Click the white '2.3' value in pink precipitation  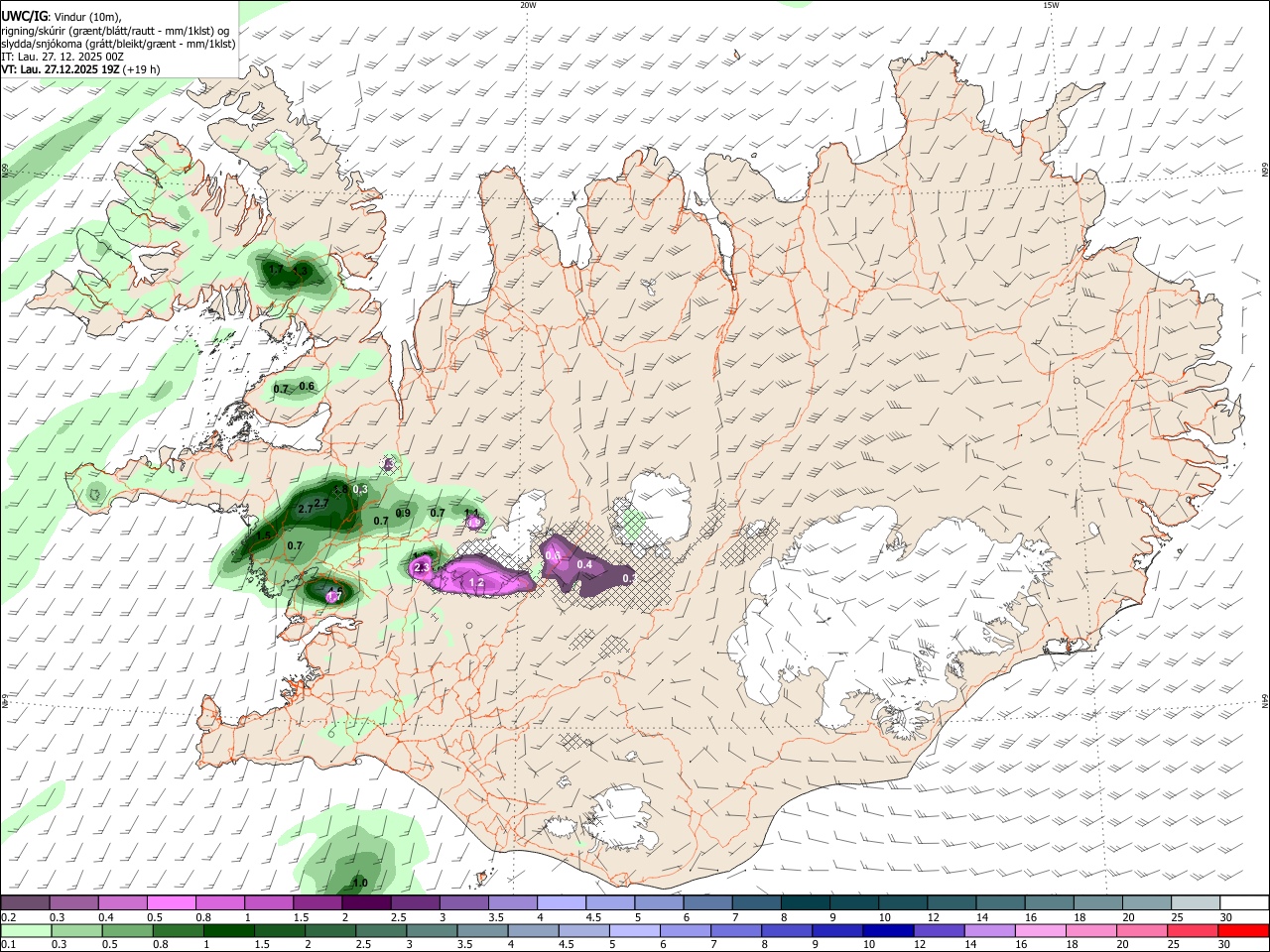click(422, 567)
